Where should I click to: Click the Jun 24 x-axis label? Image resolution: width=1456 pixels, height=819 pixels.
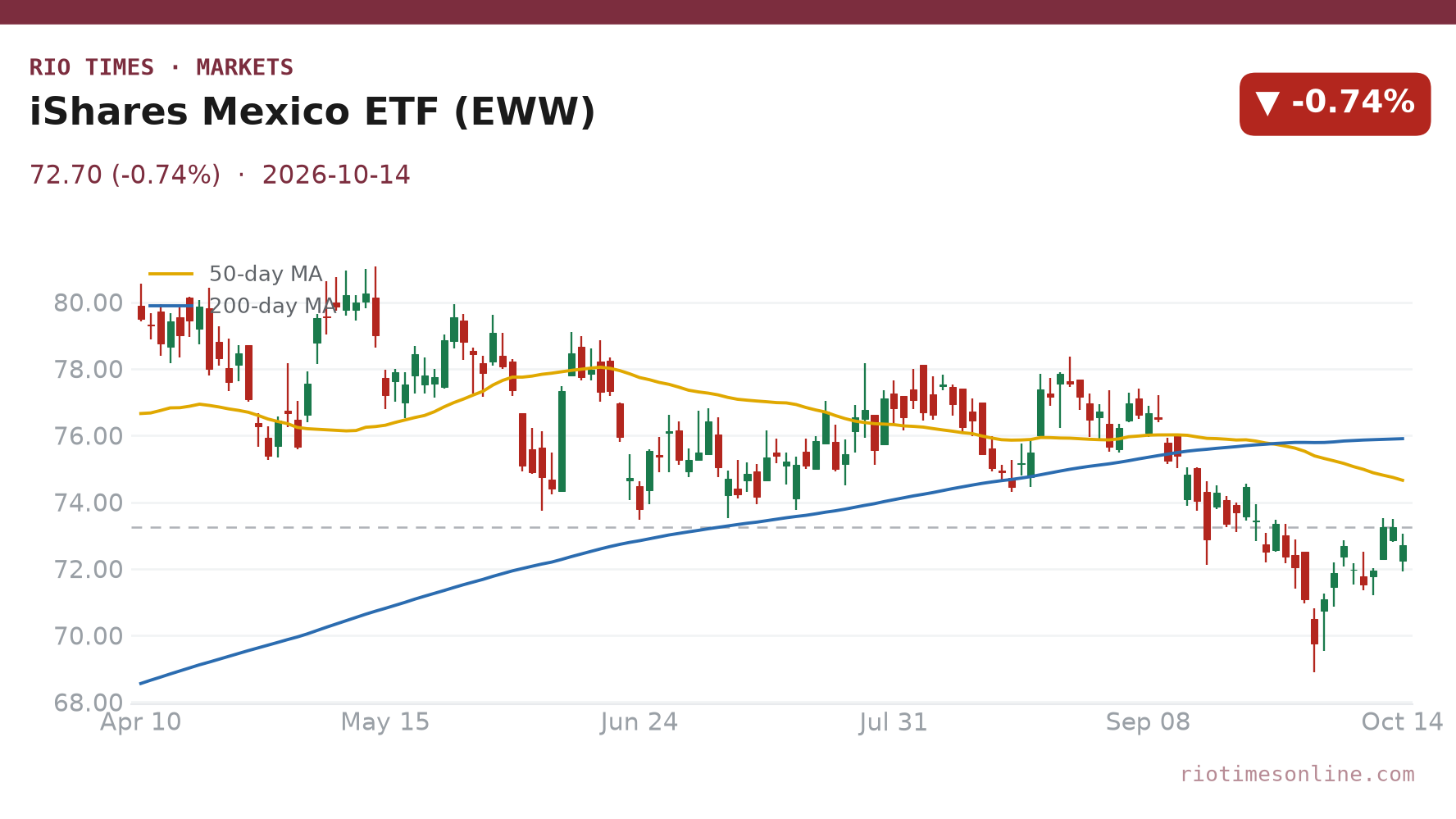639,722
